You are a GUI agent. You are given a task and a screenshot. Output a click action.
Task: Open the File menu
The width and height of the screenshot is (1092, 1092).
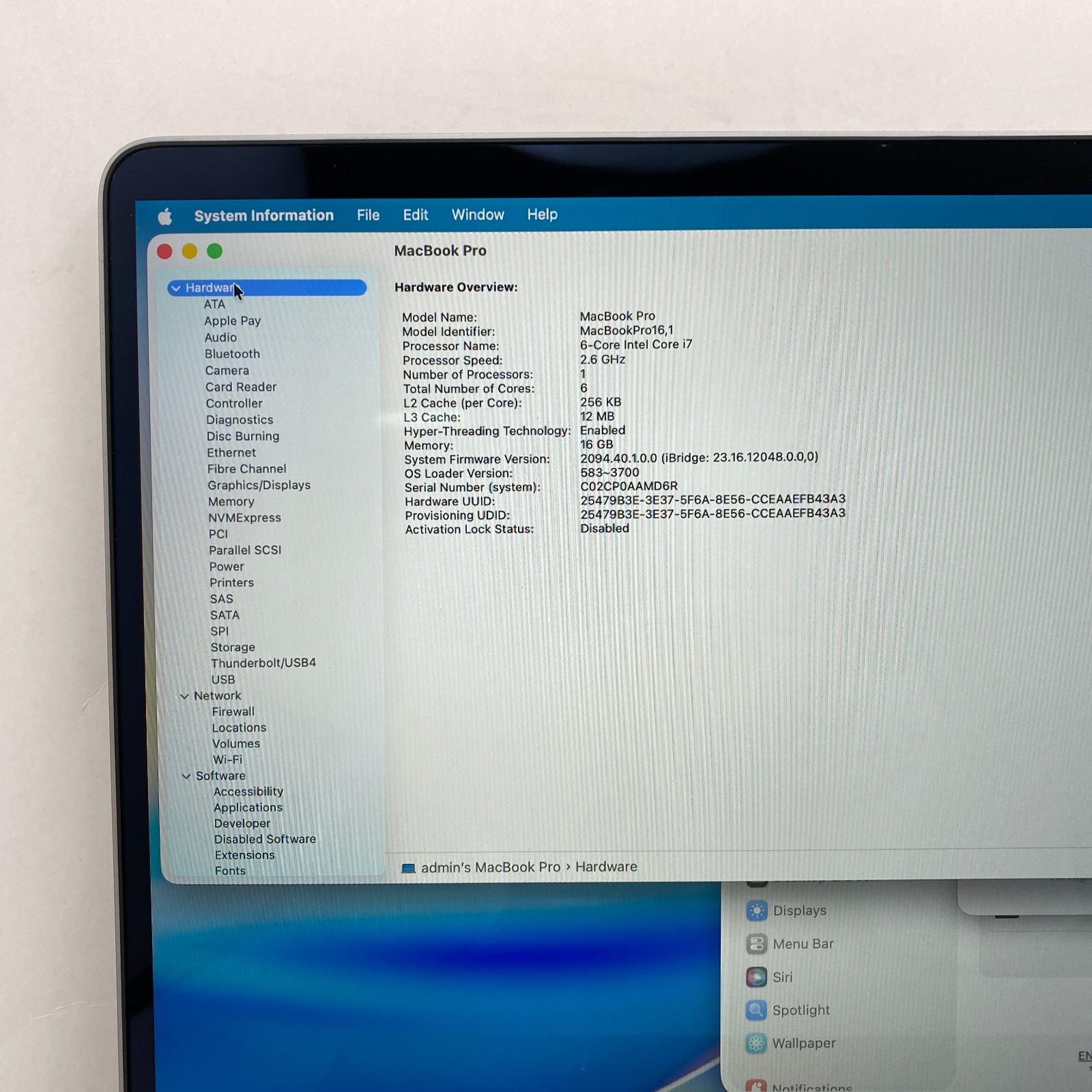[x=368, y=215]
